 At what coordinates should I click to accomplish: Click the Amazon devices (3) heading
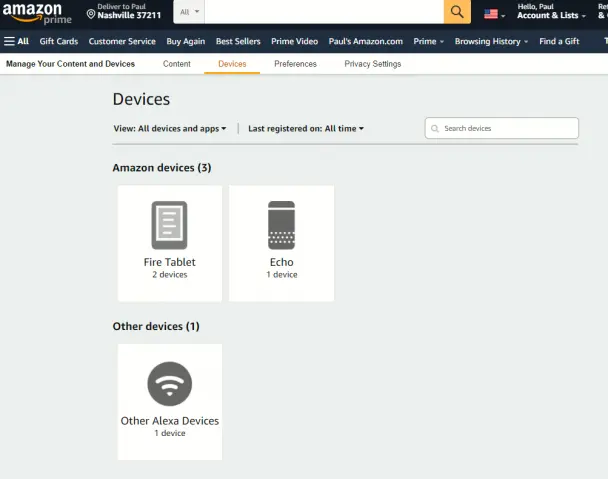tap(162, 168)
